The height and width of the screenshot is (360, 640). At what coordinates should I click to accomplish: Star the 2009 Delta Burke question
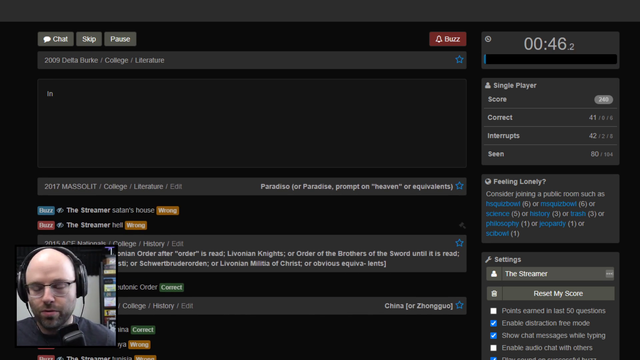tap(459, 60)
